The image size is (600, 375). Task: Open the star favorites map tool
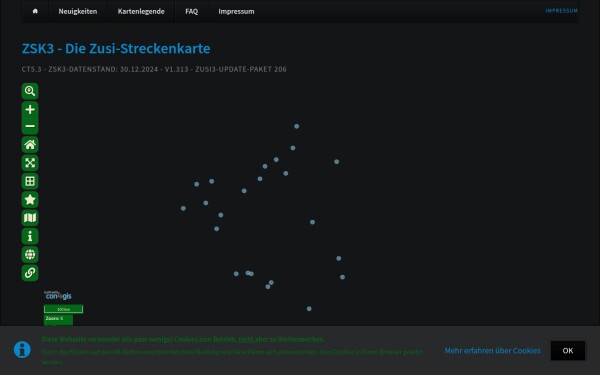(x=30, y=200)
